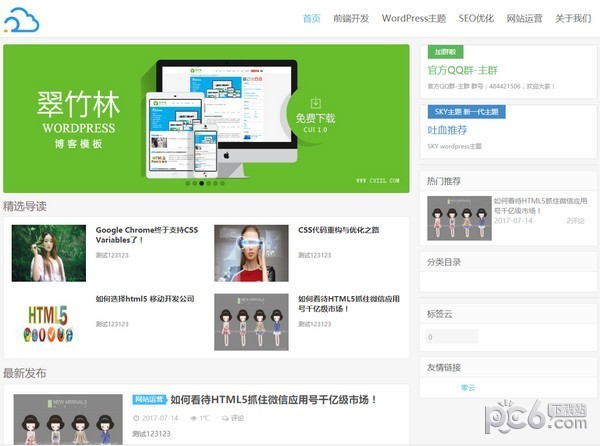Open 最新发布 post doll thumbnail
Screen dimensions: 600x446
point(68,420)
